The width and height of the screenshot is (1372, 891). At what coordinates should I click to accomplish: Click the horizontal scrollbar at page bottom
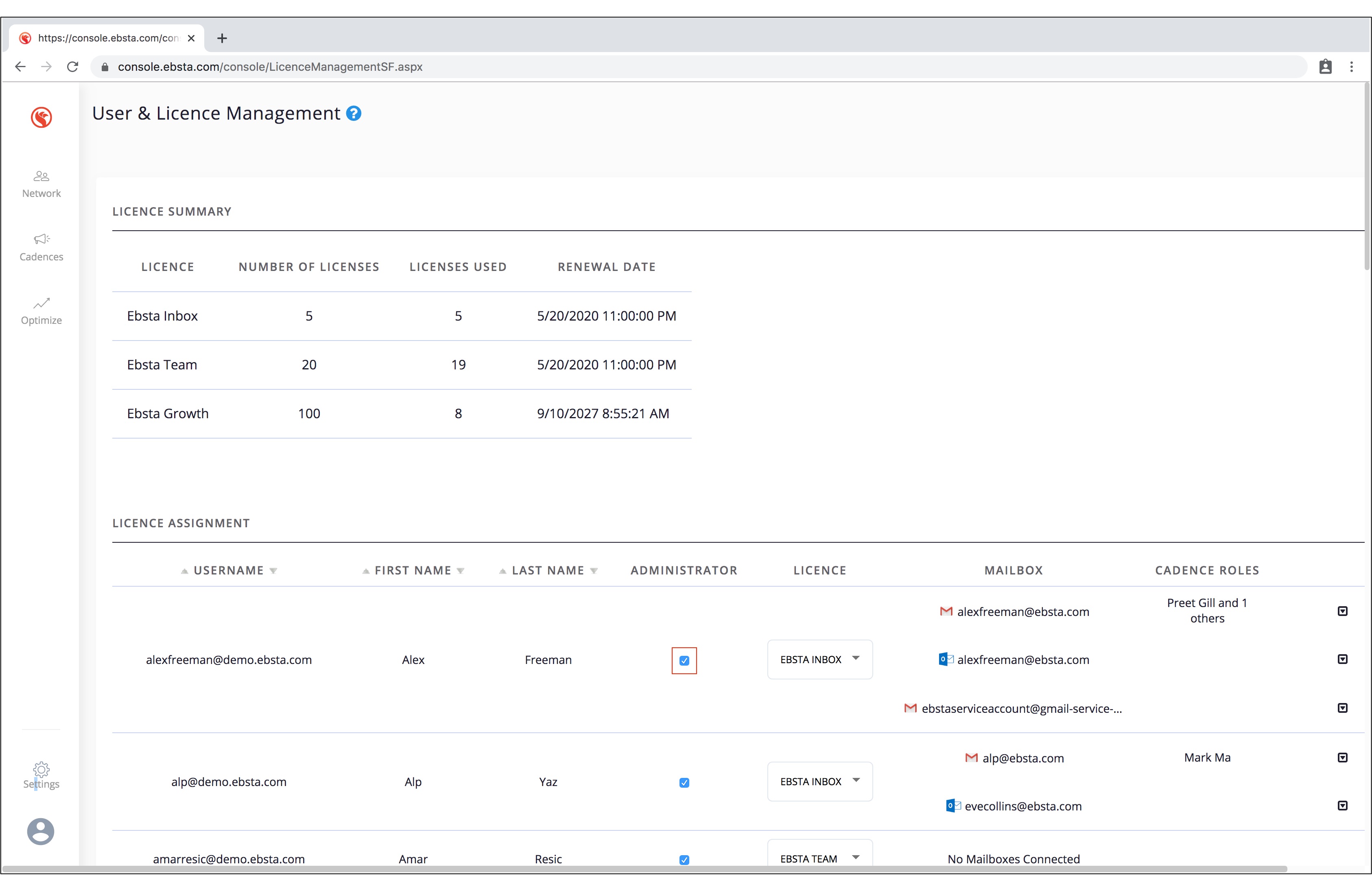644,869
